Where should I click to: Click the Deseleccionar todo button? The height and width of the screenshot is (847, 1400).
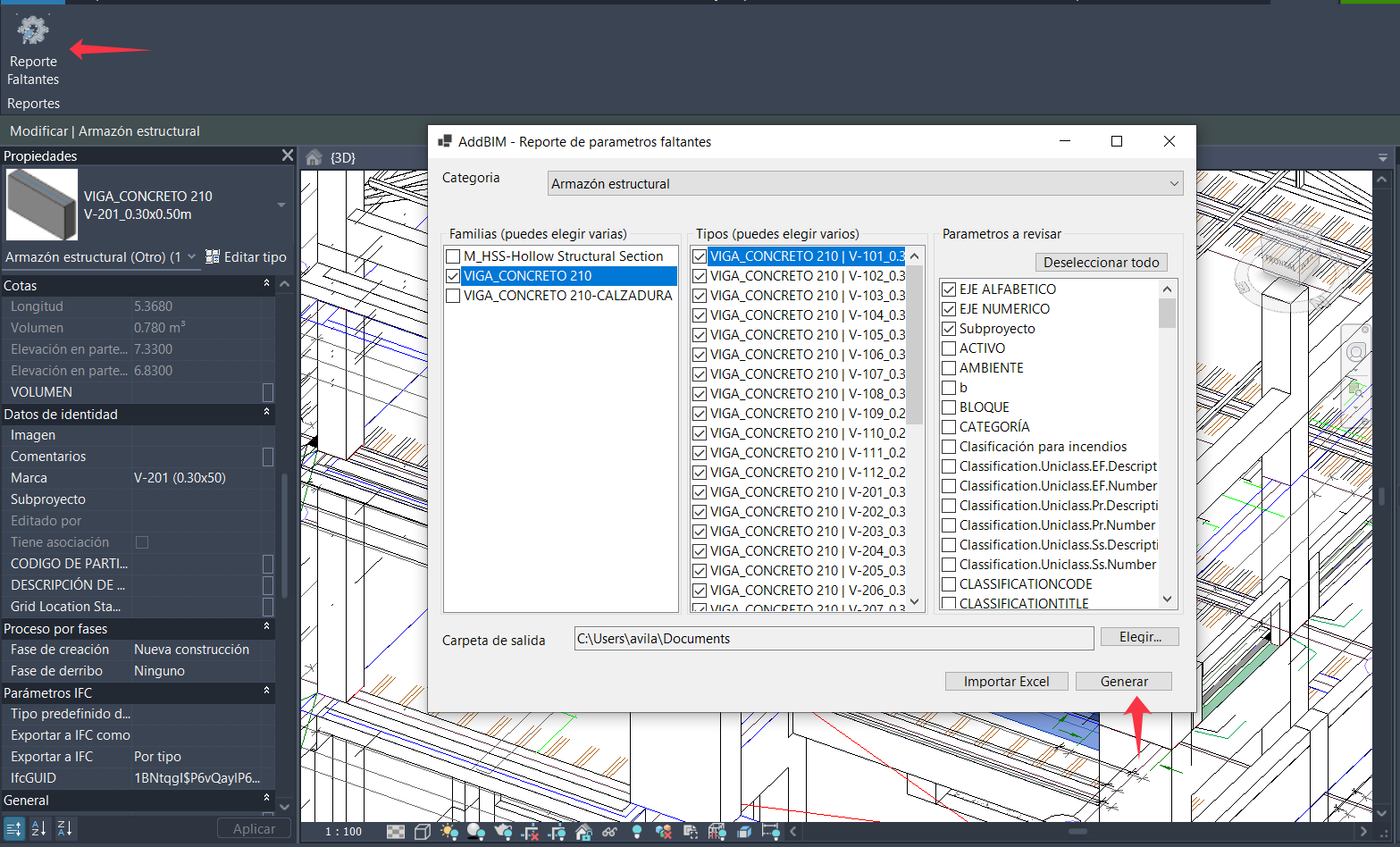[x=1101, y=263]
